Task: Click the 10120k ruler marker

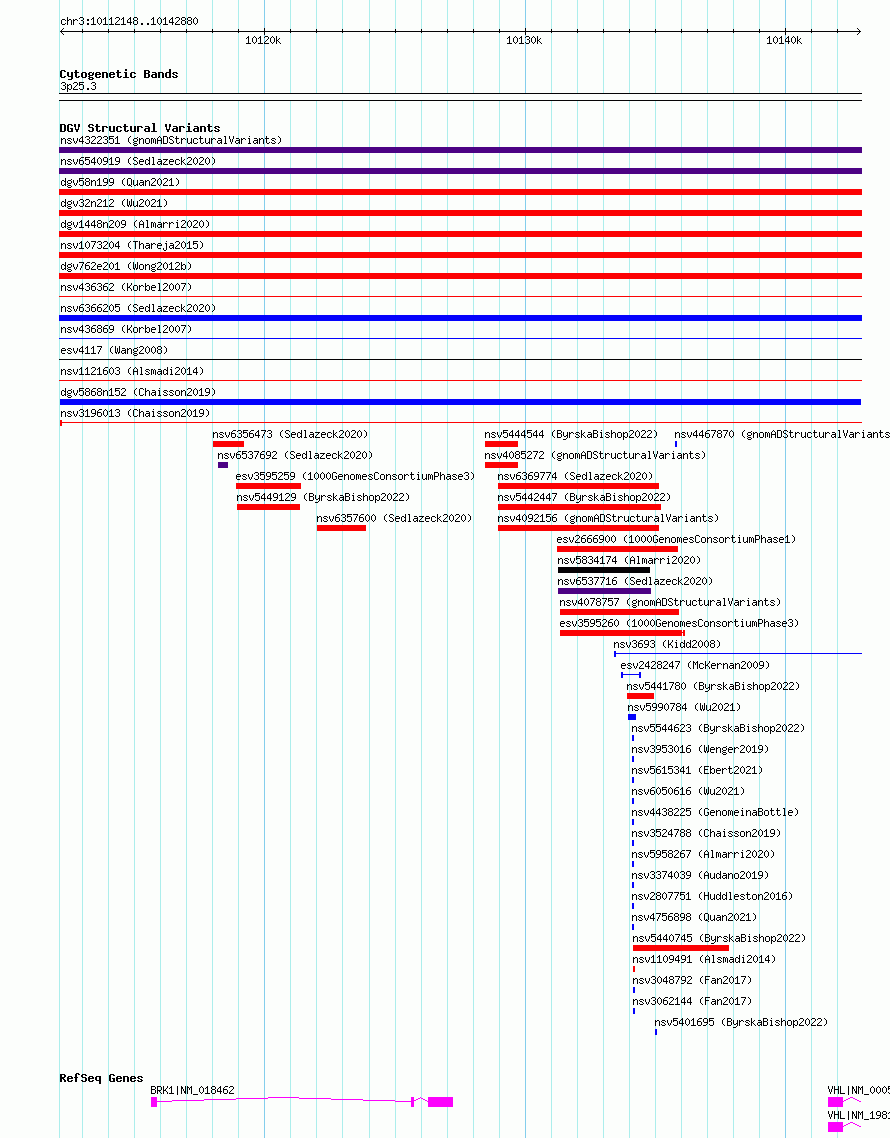Action: [263, 41]
